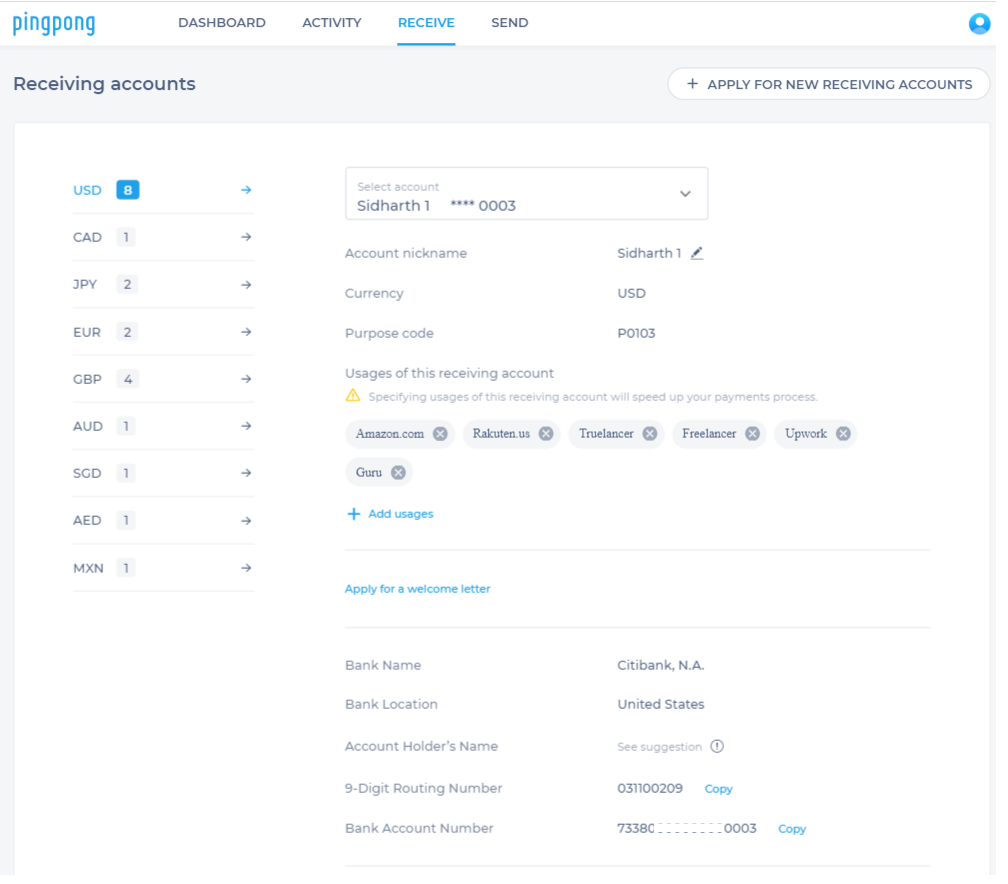Click the GBP account count badge 4
The image size is (1008, 884).
coord(128,379)
